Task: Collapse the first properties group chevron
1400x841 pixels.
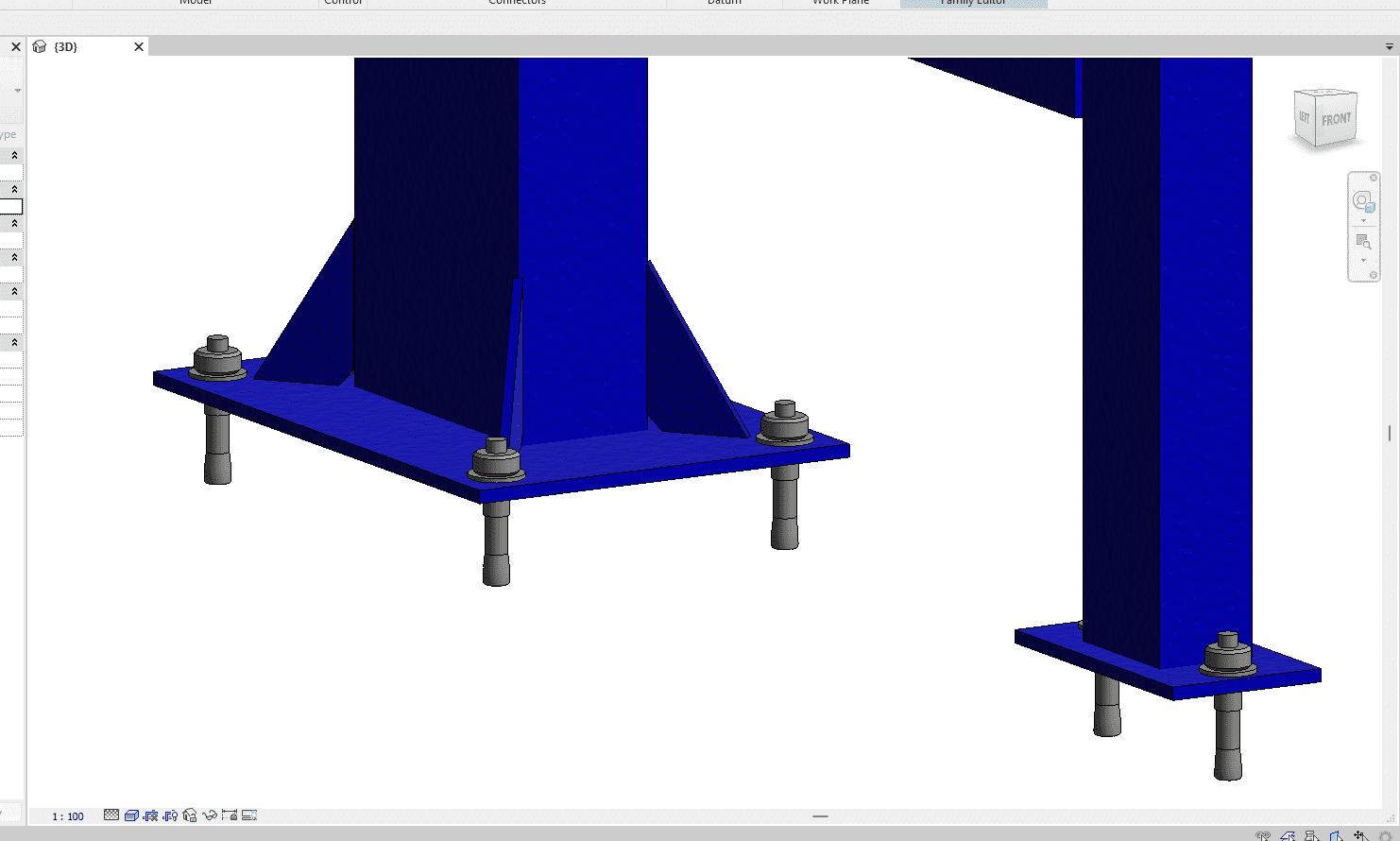Action: tap(14, 155)
